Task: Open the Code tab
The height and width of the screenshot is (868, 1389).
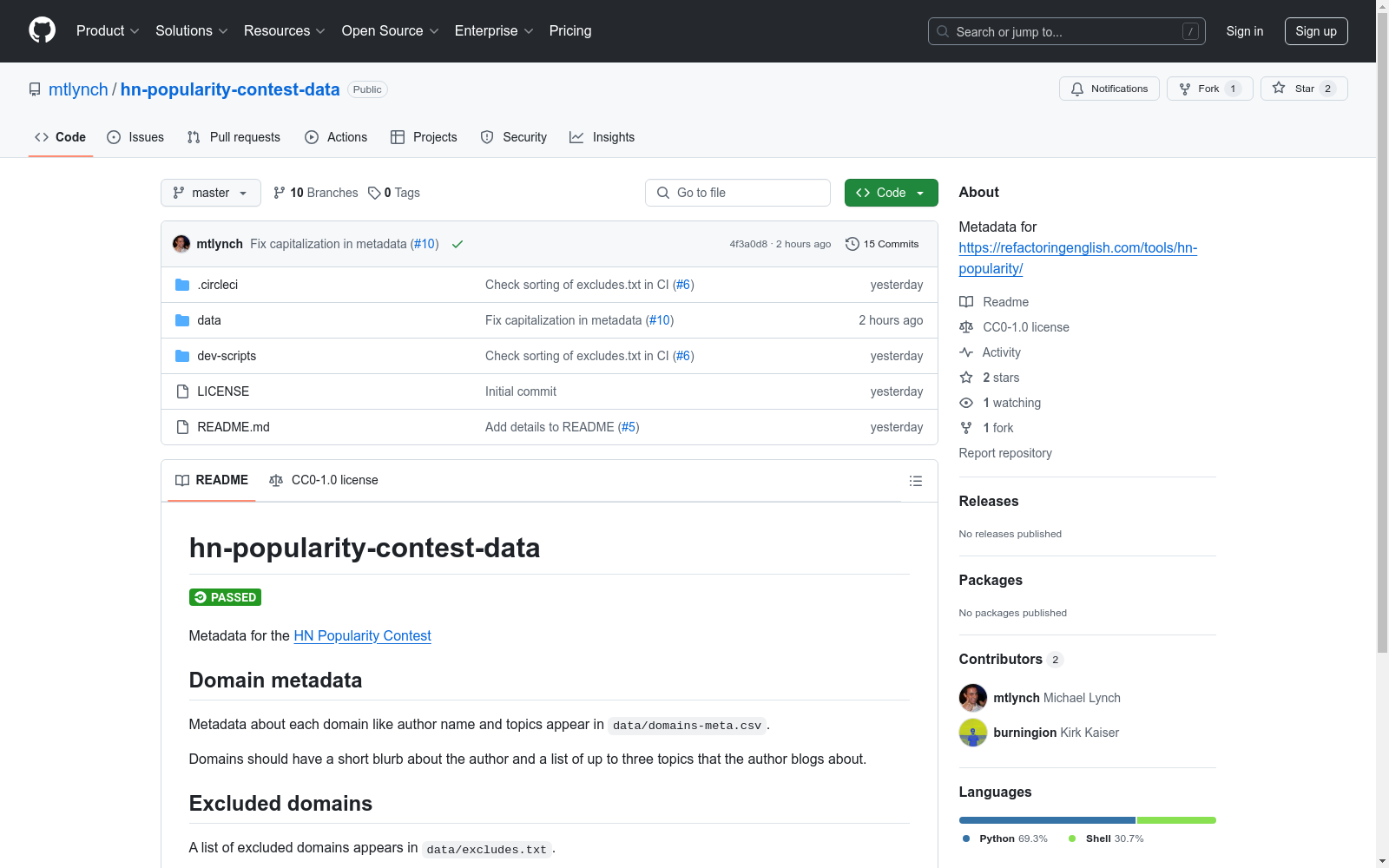Action: pos(61,137)
